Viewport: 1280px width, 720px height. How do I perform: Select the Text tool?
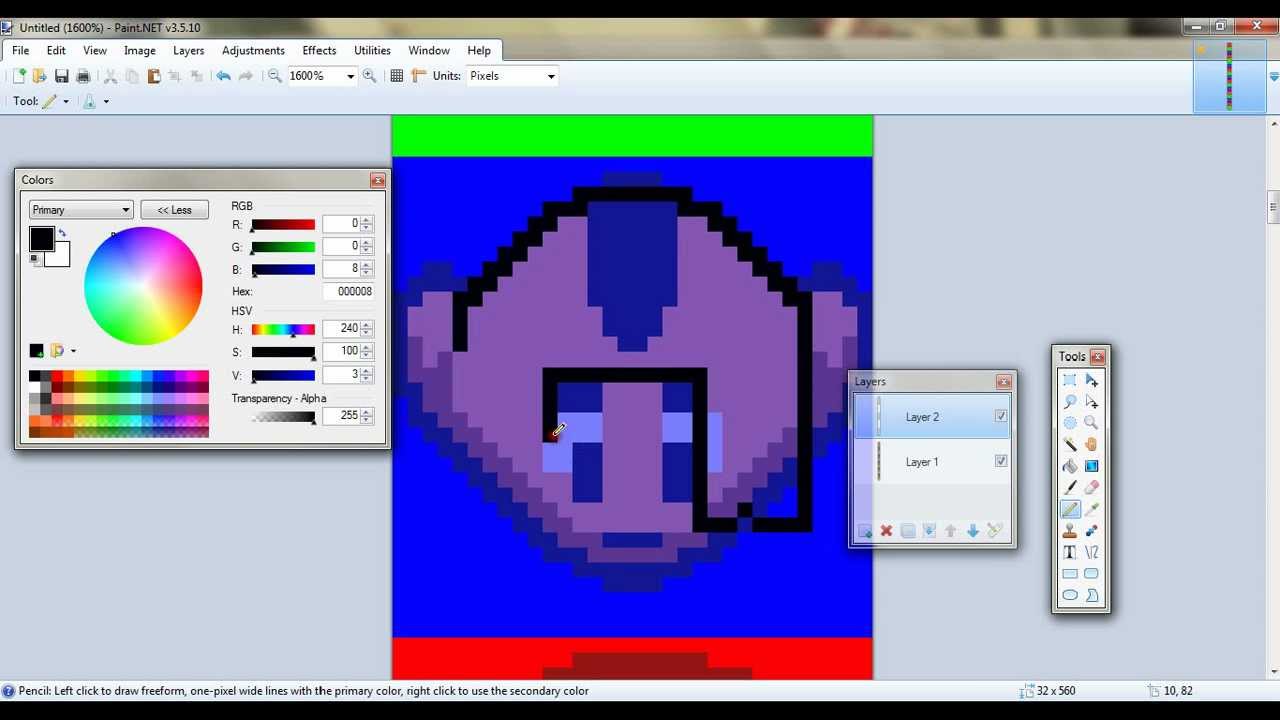tap(1070, 552)
